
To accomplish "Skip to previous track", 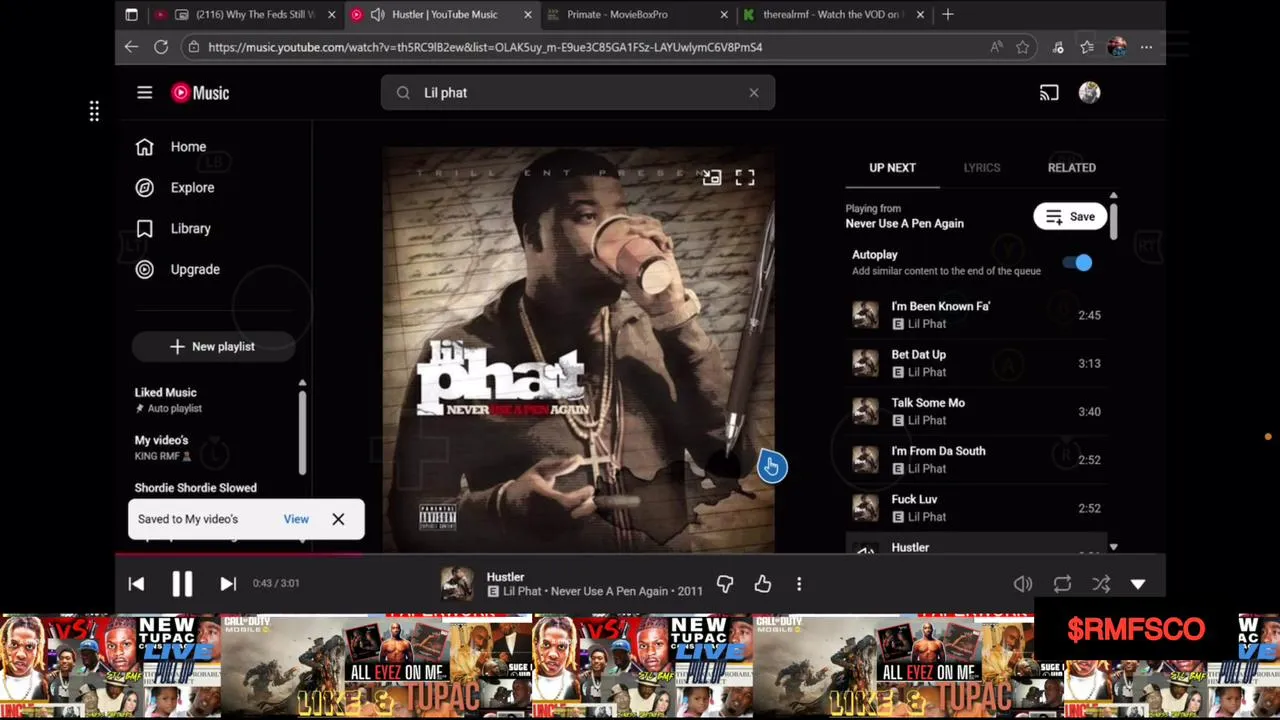I will [136, 584].
